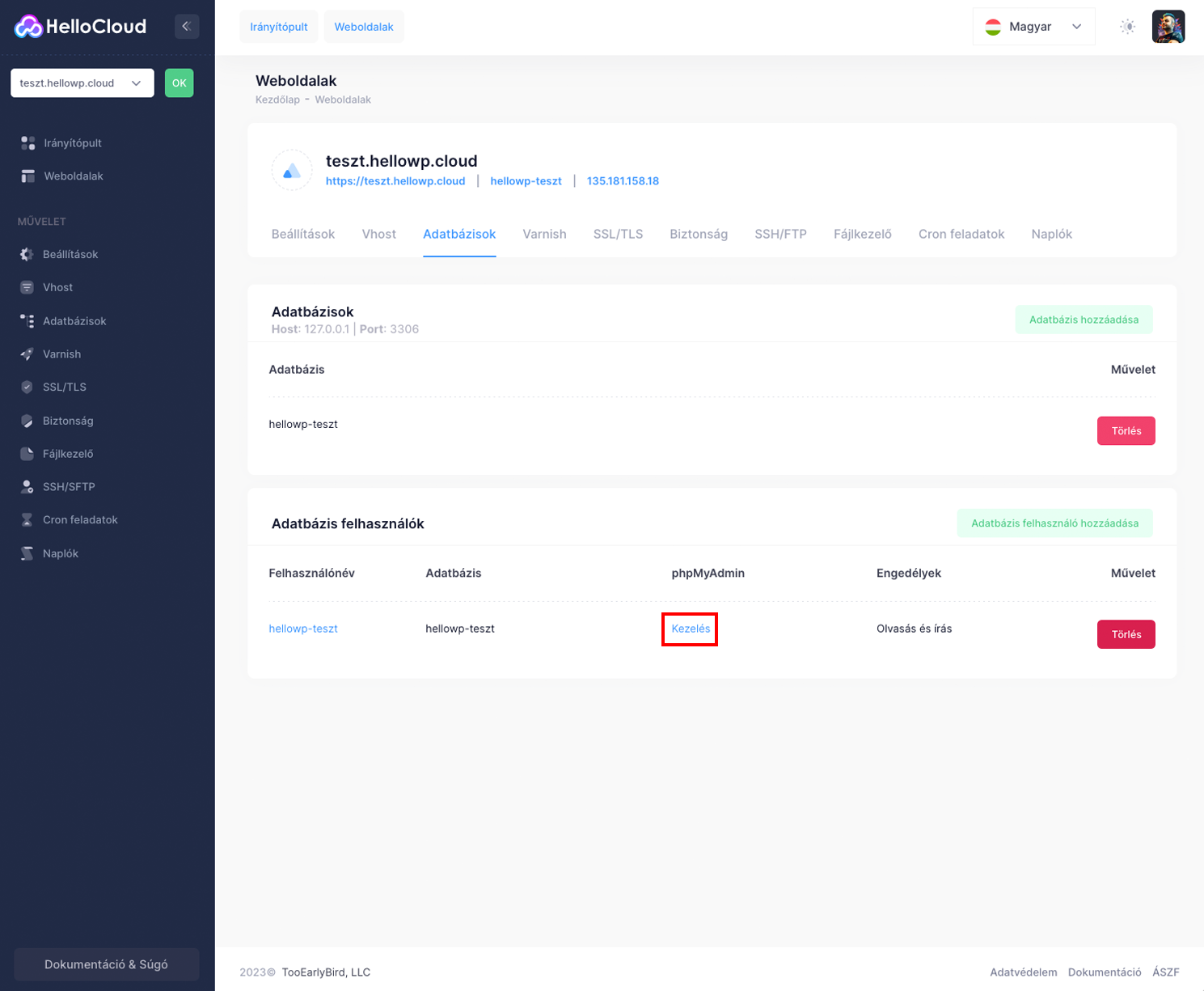Open the SSL/TLS tab
Screen dimensions: 1204x991
[618, 234]
